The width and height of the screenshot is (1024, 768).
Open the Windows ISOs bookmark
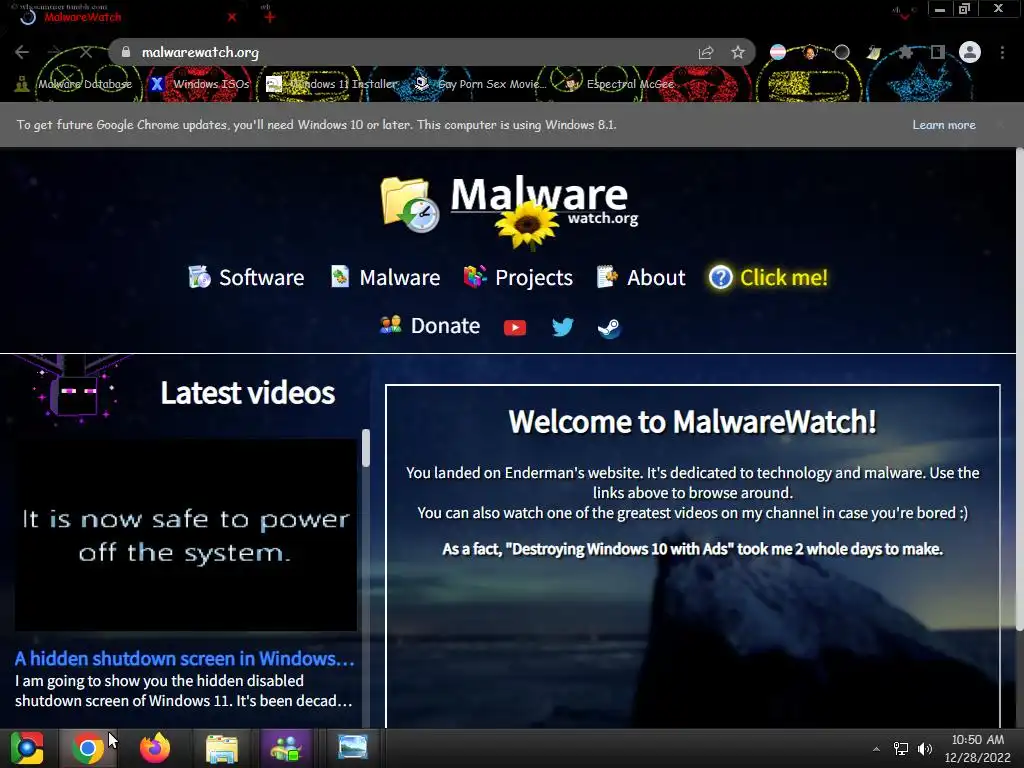tap(200, 84)
